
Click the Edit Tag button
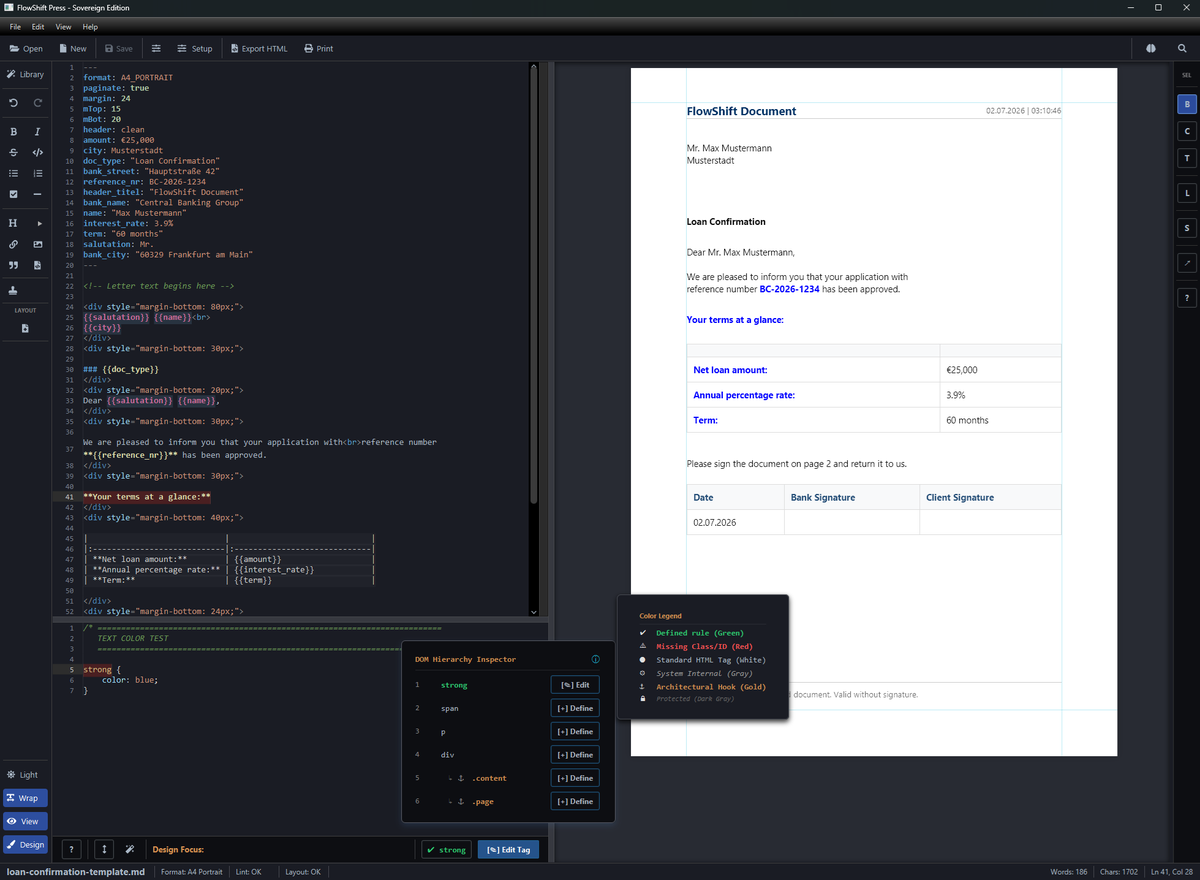pos(509,849)
